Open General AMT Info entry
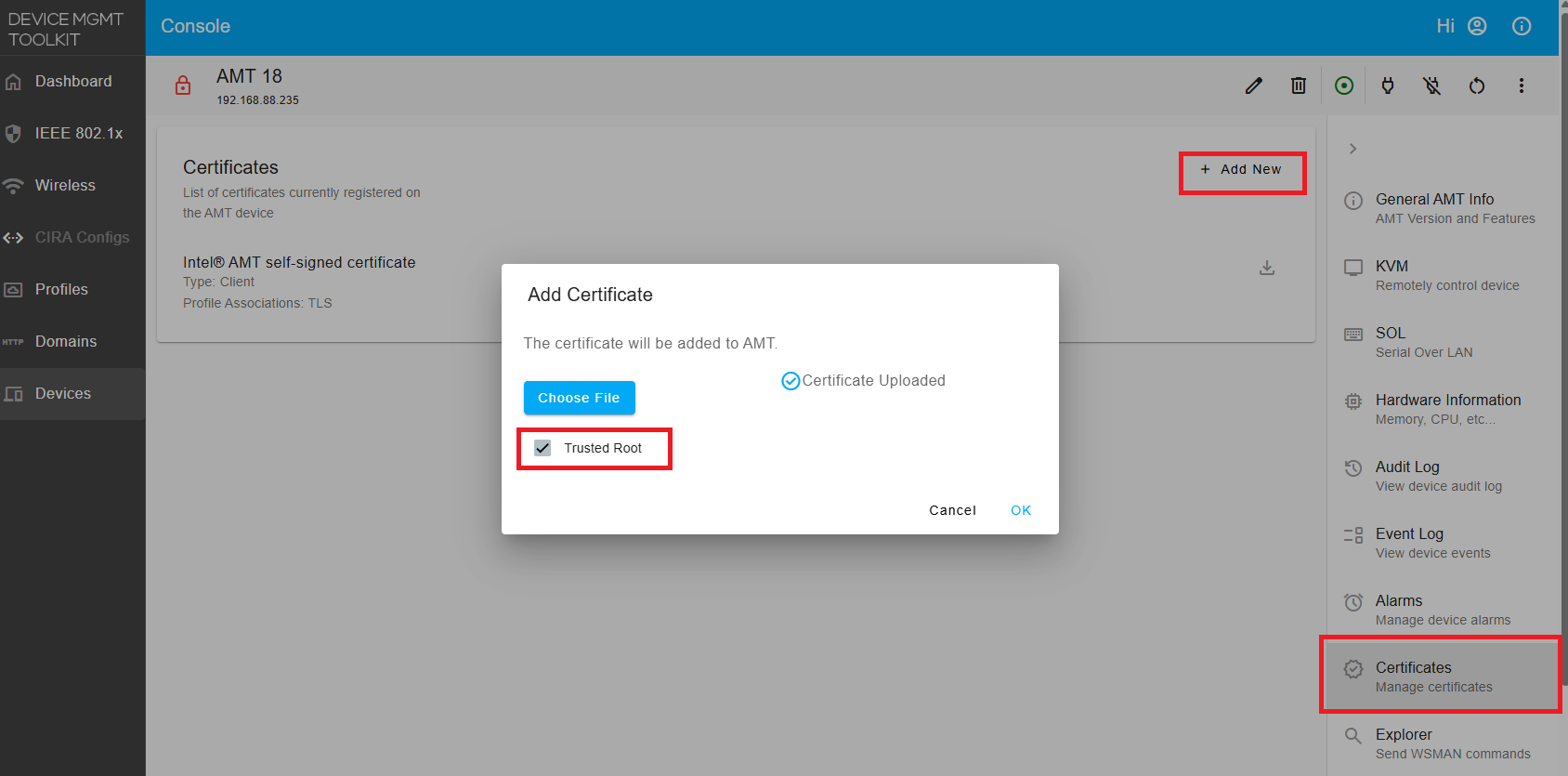 click(1444, 208)
